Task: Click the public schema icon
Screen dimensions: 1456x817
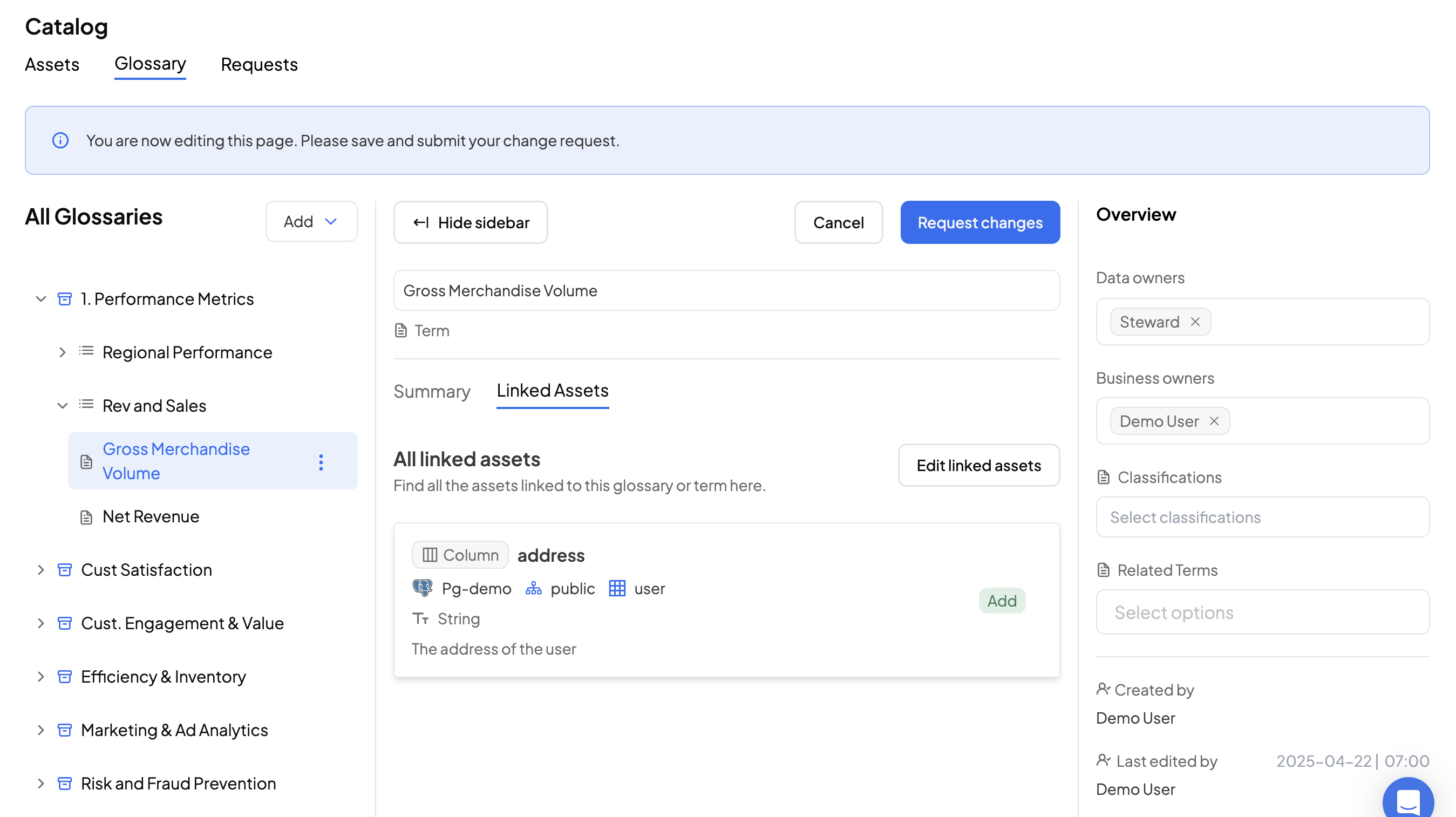Action: point(533,588)
